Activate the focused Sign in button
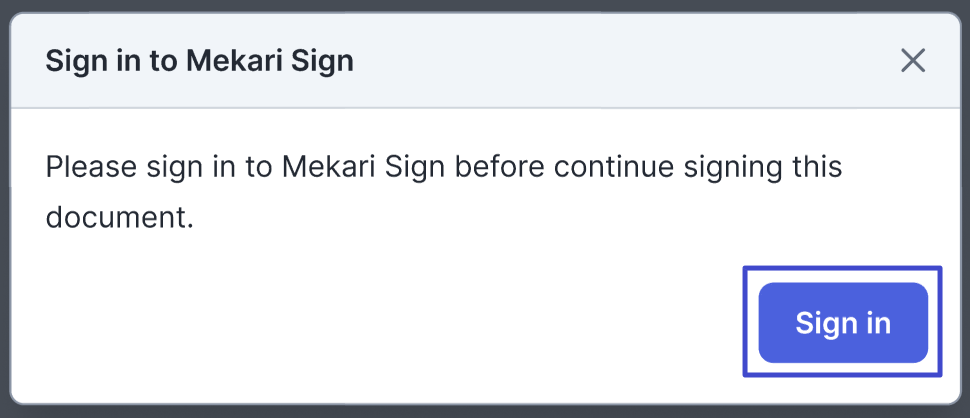The width and height of the screenshot is (970, 418). click(843, 323)
